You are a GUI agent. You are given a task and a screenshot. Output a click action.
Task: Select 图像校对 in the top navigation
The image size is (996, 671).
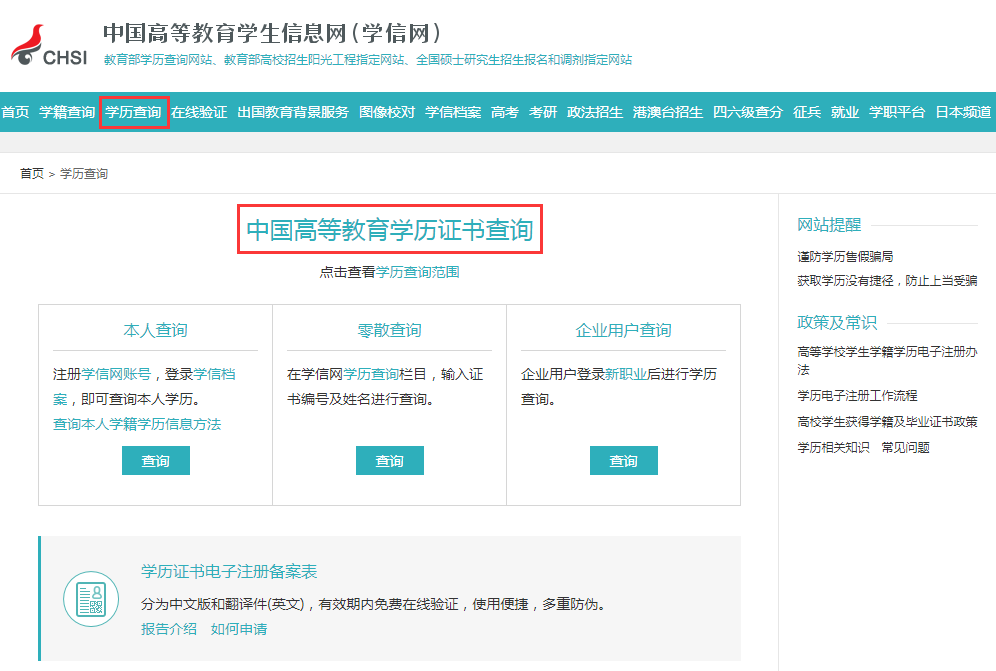point(387,112)
